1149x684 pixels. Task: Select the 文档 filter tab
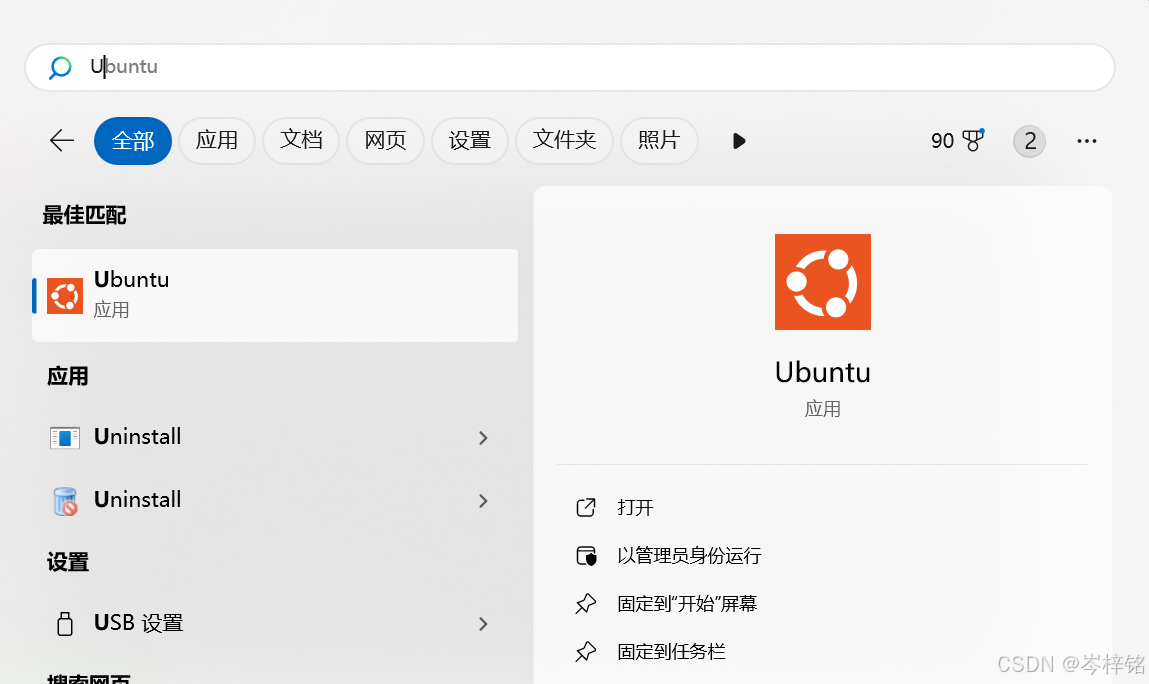pos(301,141)
